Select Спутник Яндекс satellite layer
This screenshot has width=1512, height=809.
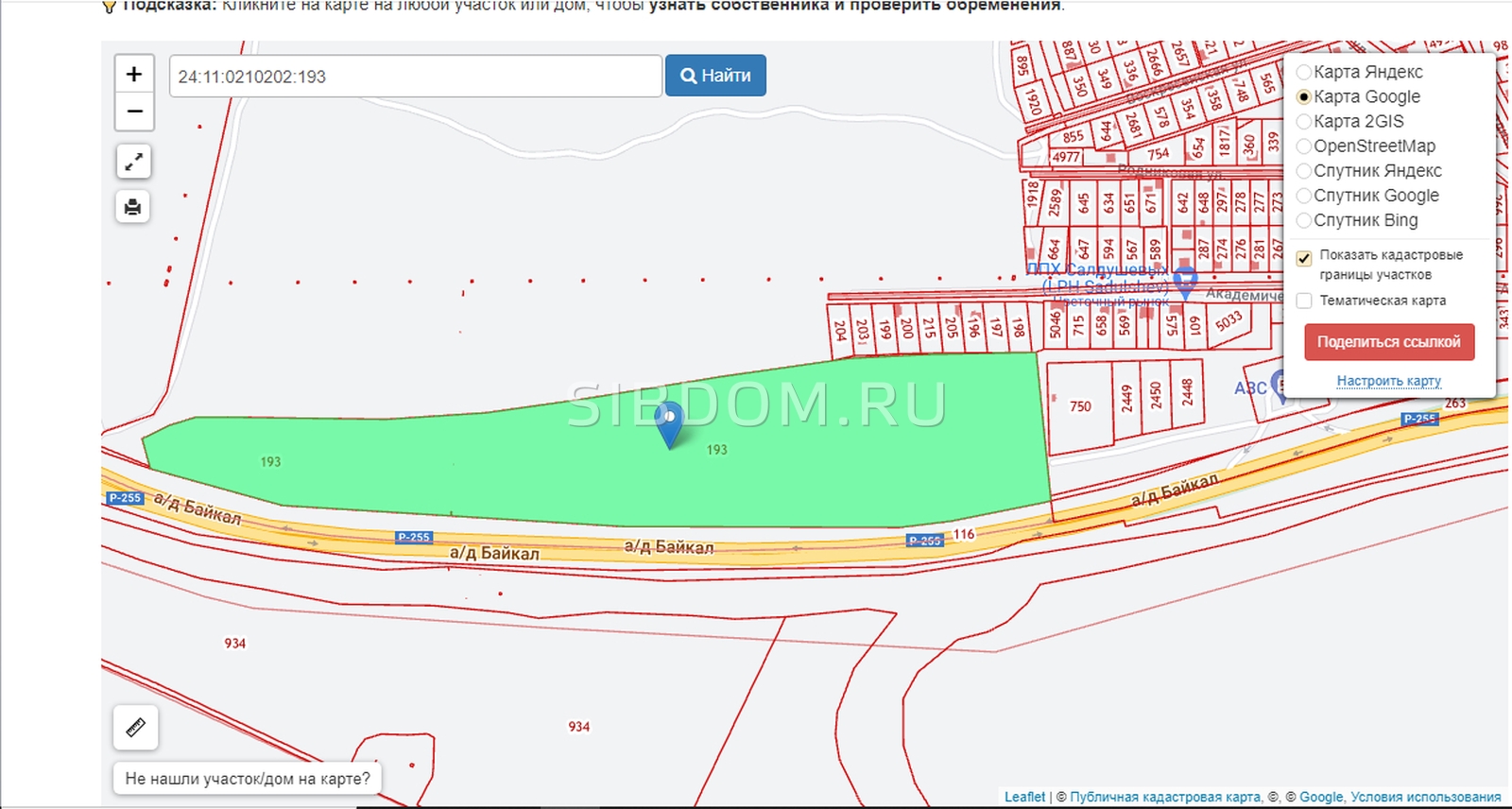1303,170
